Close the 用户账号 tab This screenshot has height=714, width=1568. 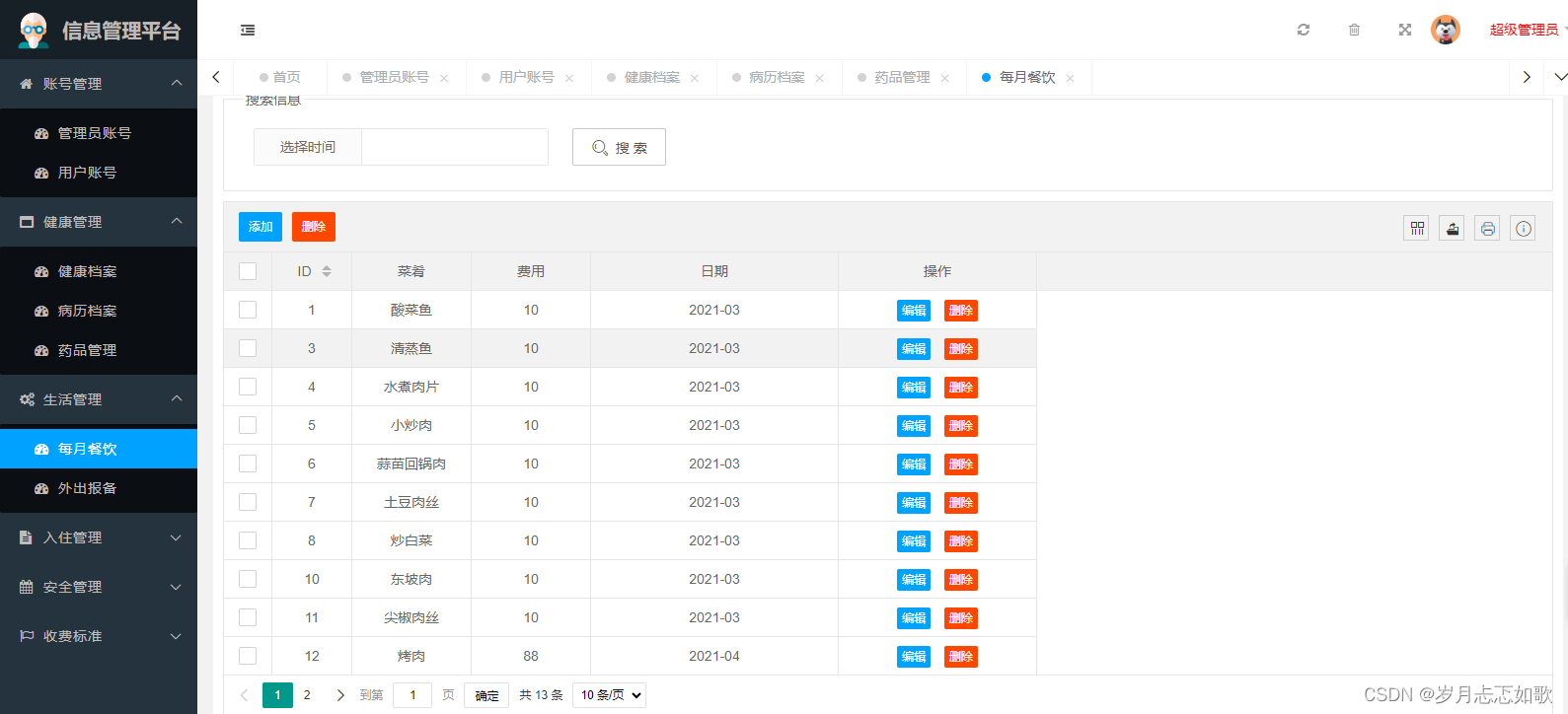pyautogui.click(x=569, y=78)
